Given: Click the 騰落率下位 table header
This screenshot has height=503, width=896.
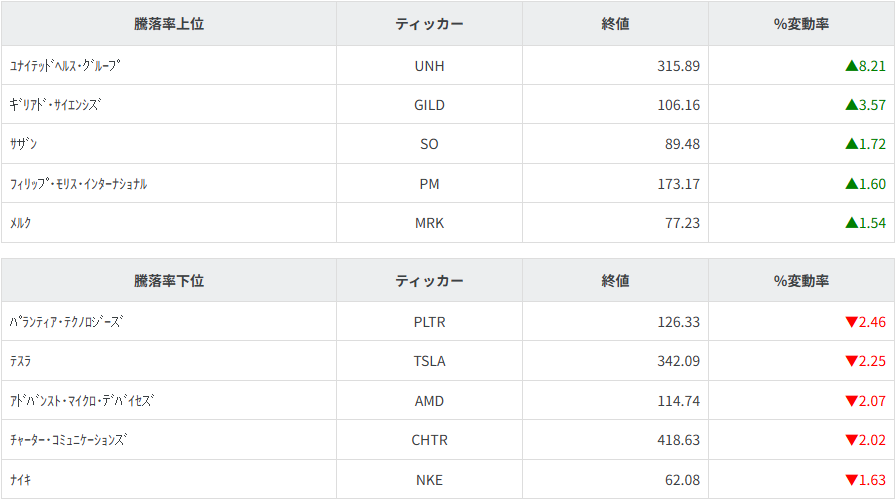Looking at the screenshot, I should [x=169, y=281].
